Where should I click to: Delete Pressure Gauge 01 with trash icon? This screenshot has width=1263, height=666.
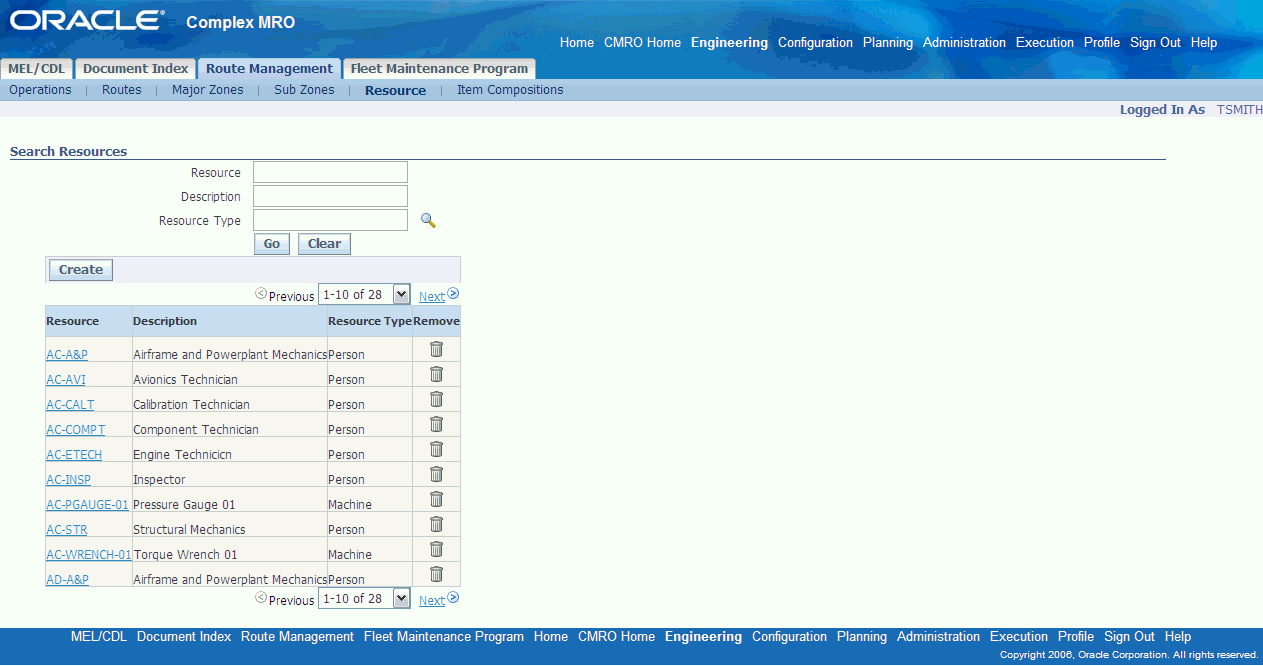tap(436, 499)
